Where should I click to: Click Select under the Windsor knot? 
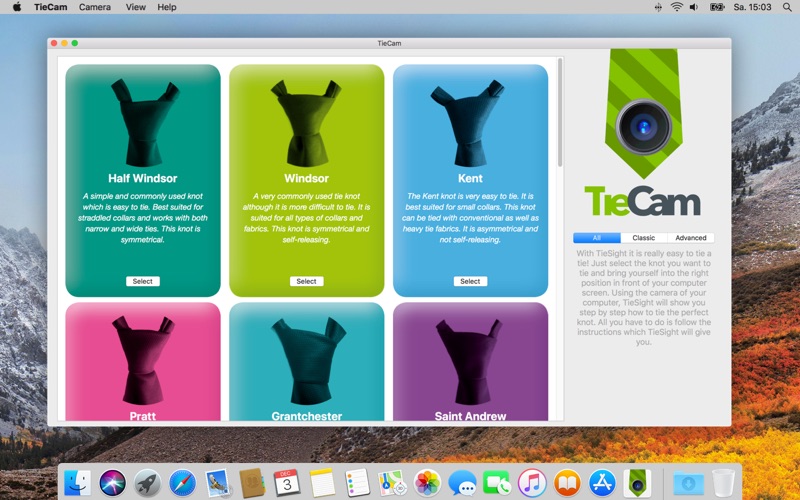pyautogui.click(x=307, y=281)
